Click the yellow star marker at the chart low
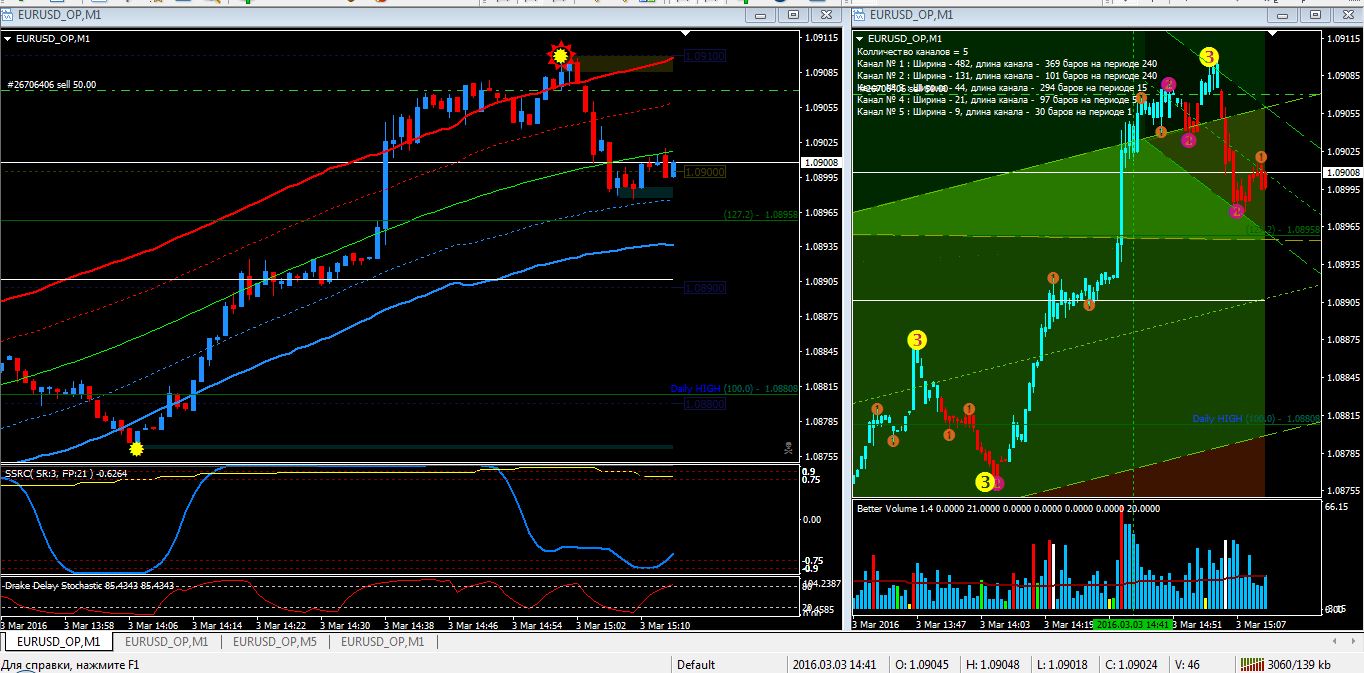 click(x=136, y=449)
